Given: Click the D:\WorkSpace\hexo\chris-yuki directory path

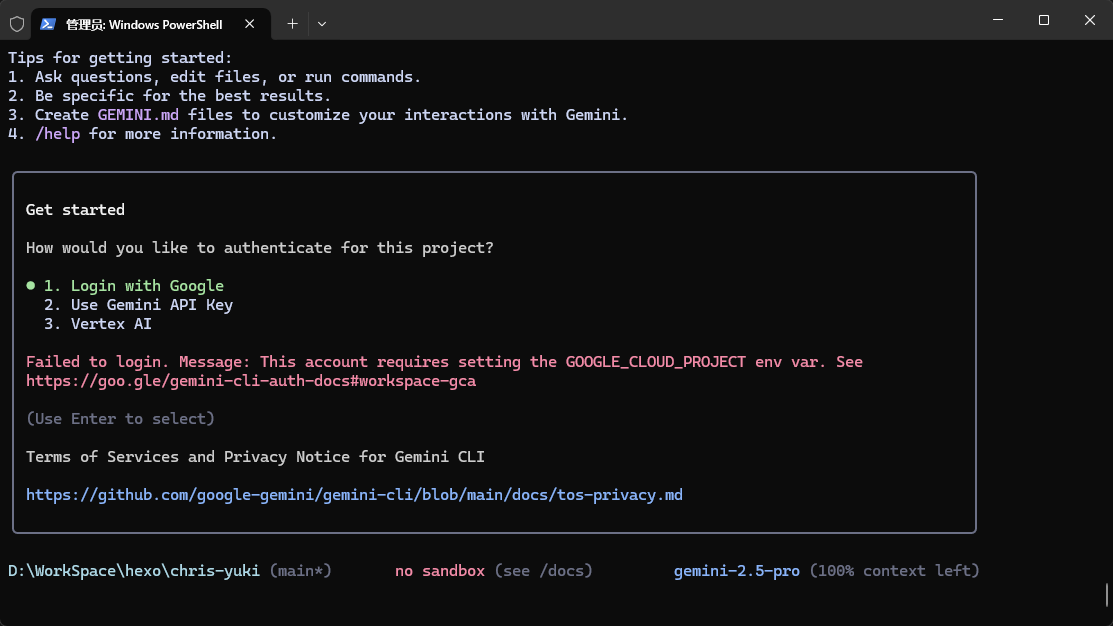Looking at the screenshot, I should tap(131, 570).
